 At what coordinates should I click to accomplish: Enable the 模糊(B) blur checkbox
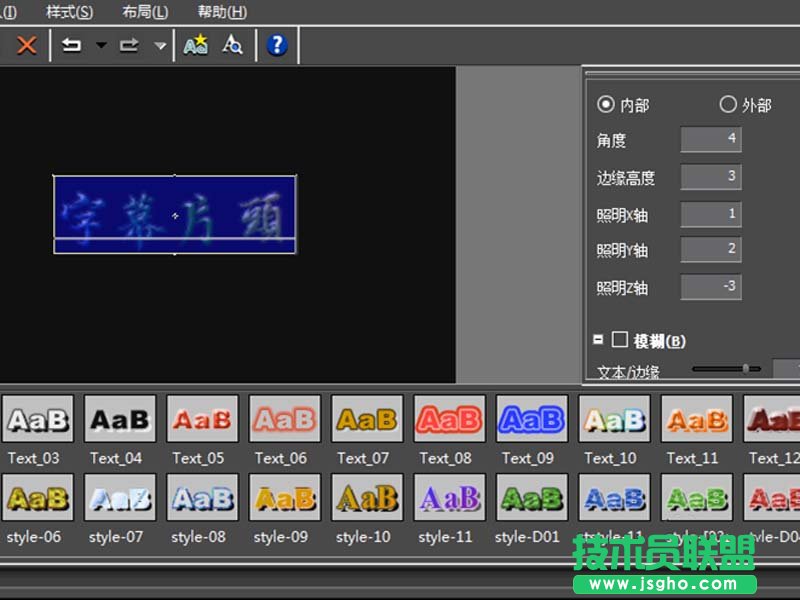618,340
